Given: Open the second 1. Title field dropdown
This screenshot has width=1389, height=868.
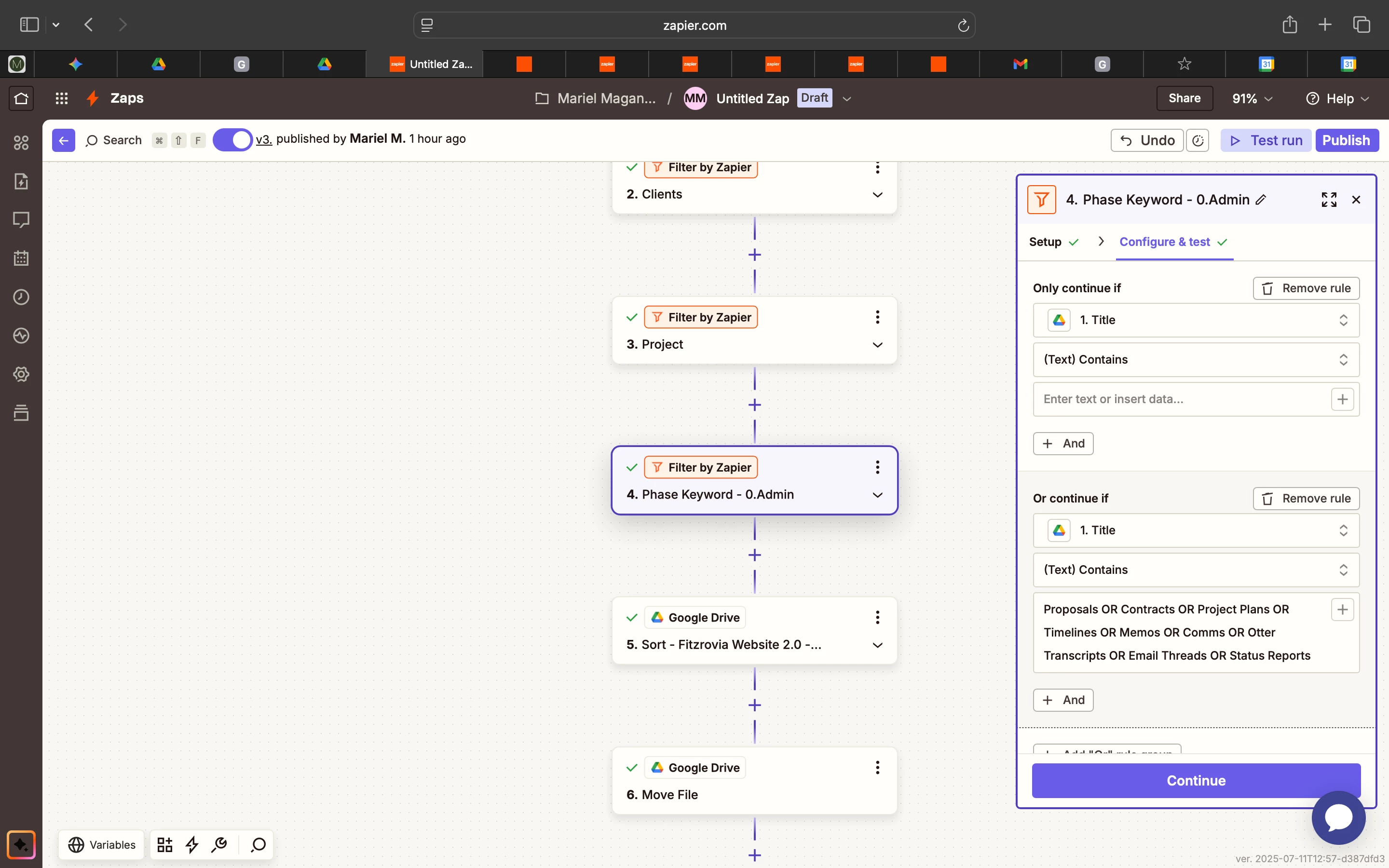Looking at the screenshot, I should (1196, 530).
